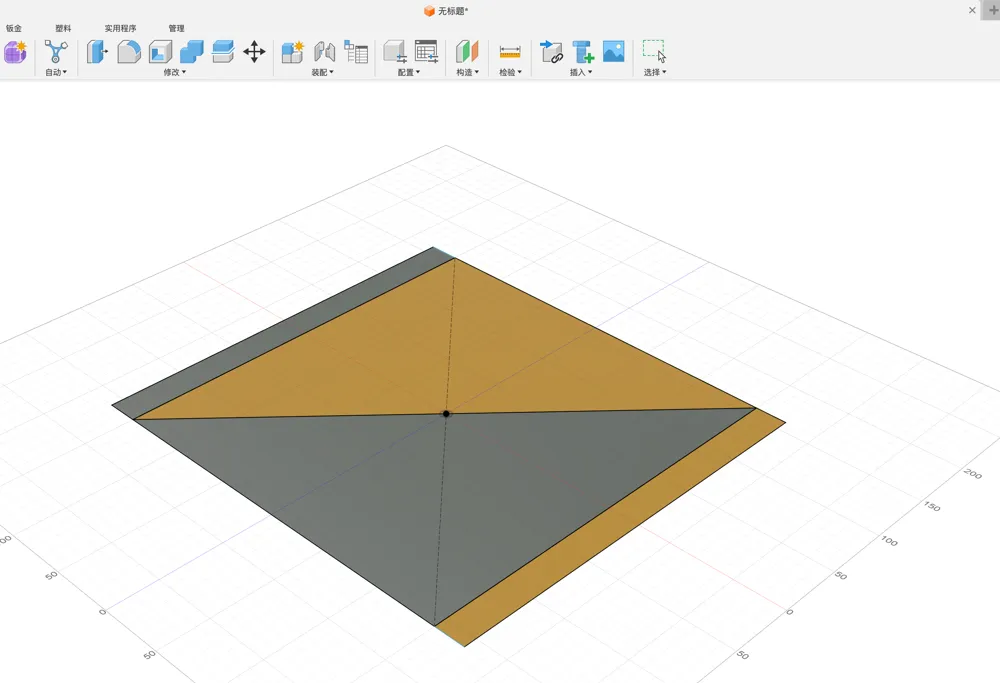Click the black origin point in viewport
The height and width of the screenshot is (683, 1000).
(x=446, y=413)
